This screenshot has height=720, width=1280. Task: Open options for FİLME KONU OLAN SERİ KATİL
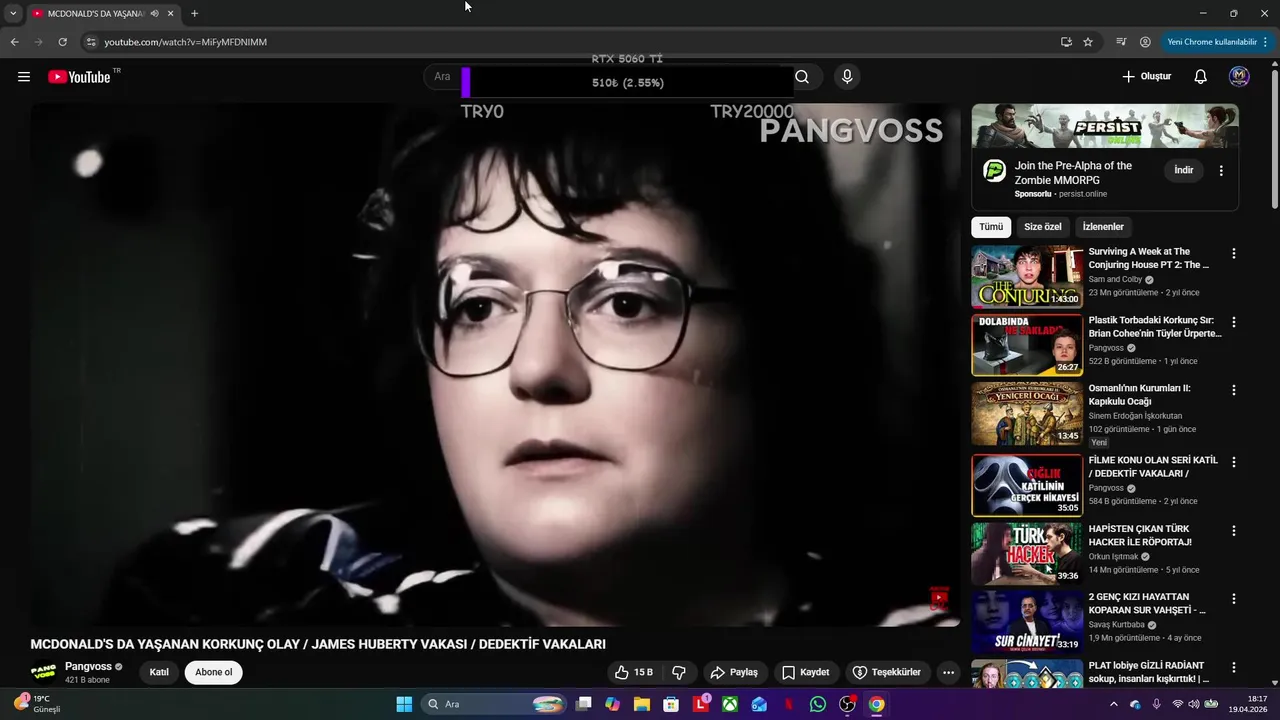click(1233, 462)
